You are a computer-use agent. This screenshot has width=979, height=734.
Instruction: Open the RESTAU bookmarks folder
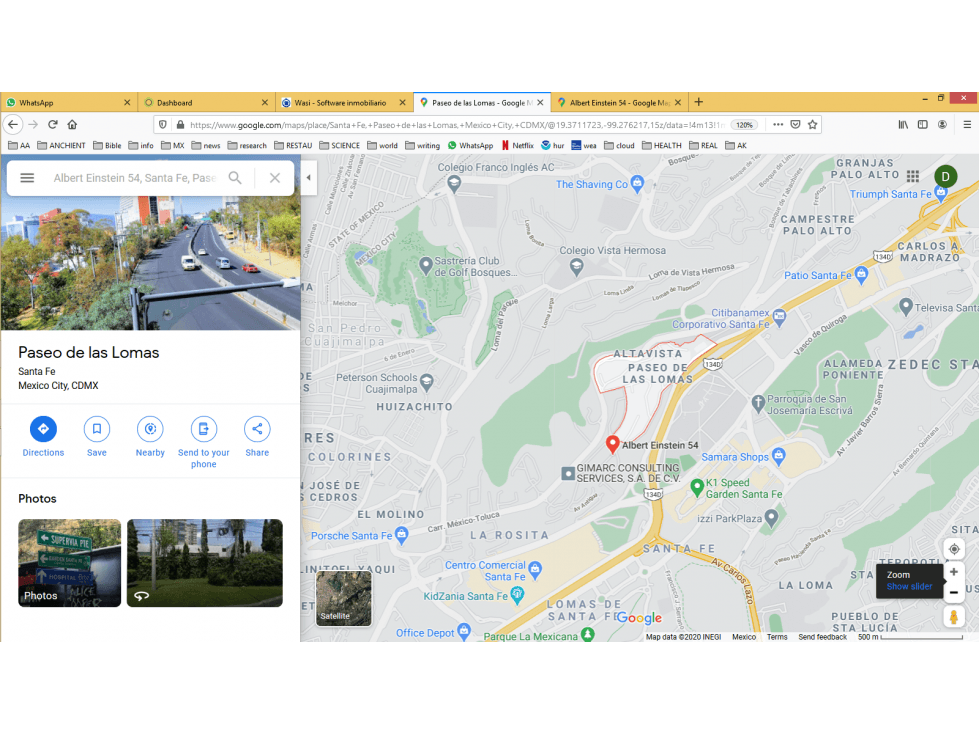[293, 145]
